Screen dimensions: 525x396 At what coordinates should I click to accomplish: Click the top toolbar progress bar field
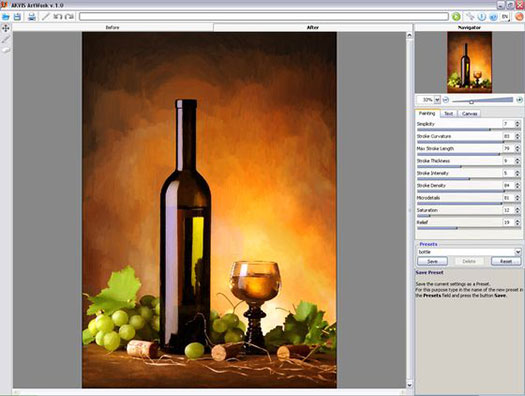pos(264,16)
